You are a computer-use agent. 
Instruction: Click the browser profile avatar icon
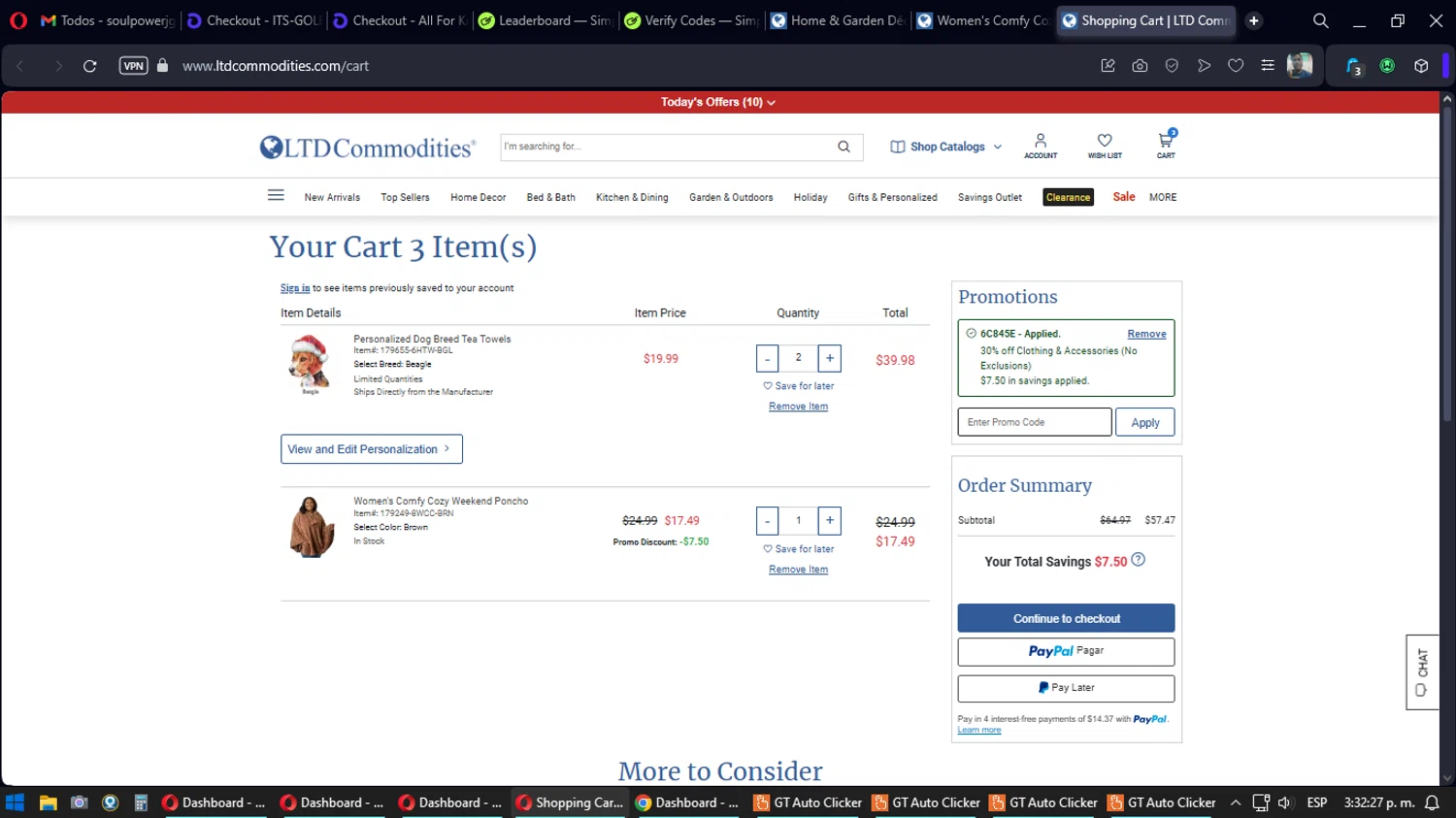pyautogui.click(x=1300, y=65)
